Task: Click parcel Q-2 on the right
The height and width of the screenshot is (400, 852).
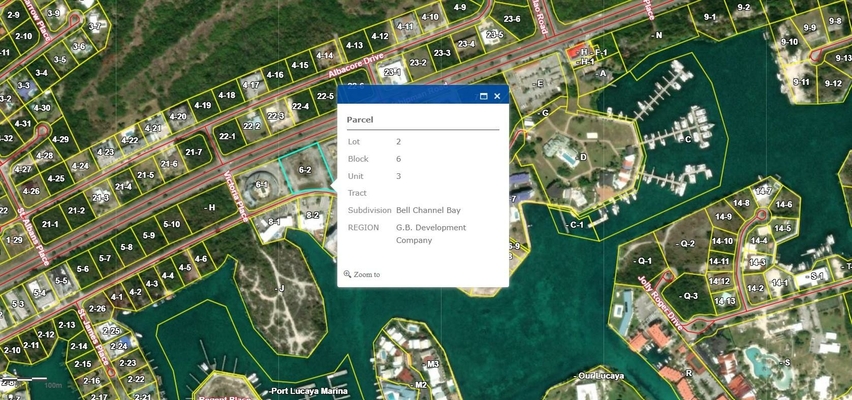Action: [686, 243]
